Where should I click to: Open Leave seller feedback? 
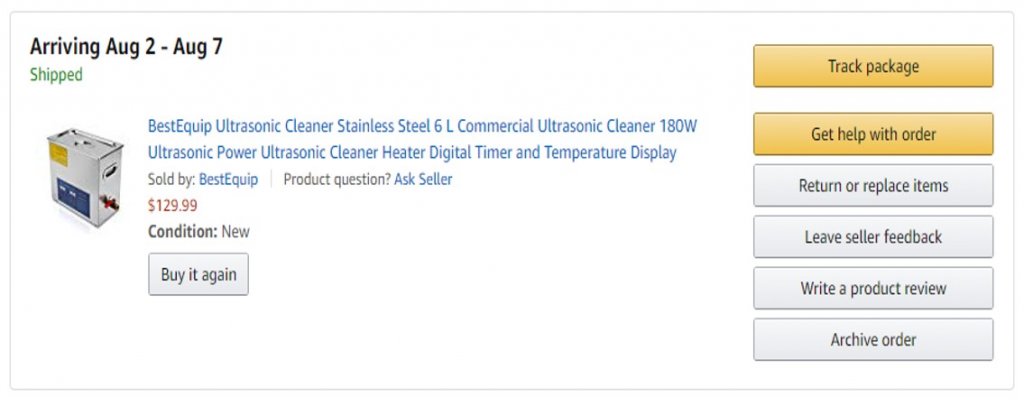pyautogui.click(x=872, y=237)
